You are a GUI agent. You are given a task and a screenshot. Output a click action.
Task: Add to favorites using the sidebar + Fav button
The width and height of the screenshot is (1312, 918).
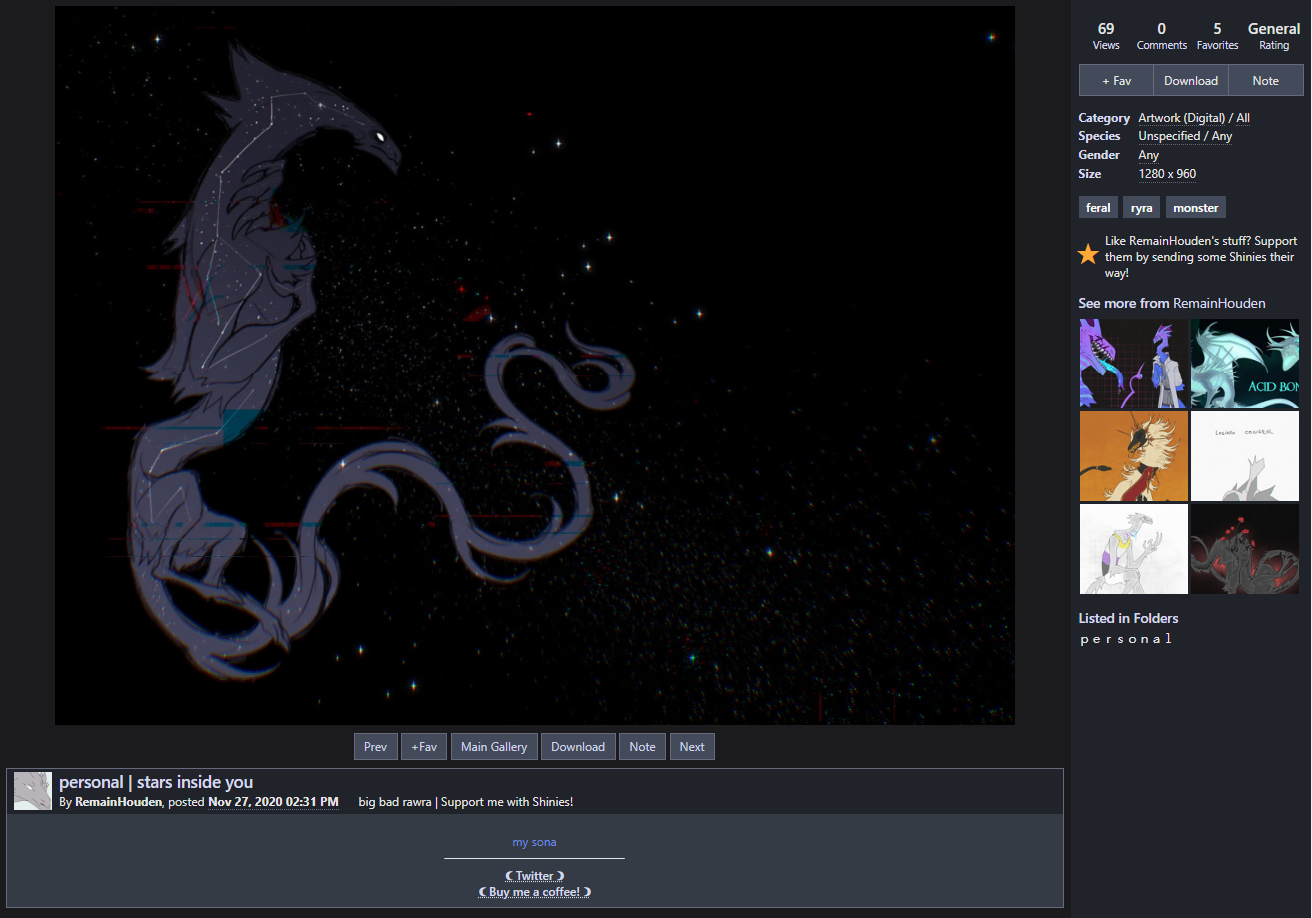coord(1116,81)
